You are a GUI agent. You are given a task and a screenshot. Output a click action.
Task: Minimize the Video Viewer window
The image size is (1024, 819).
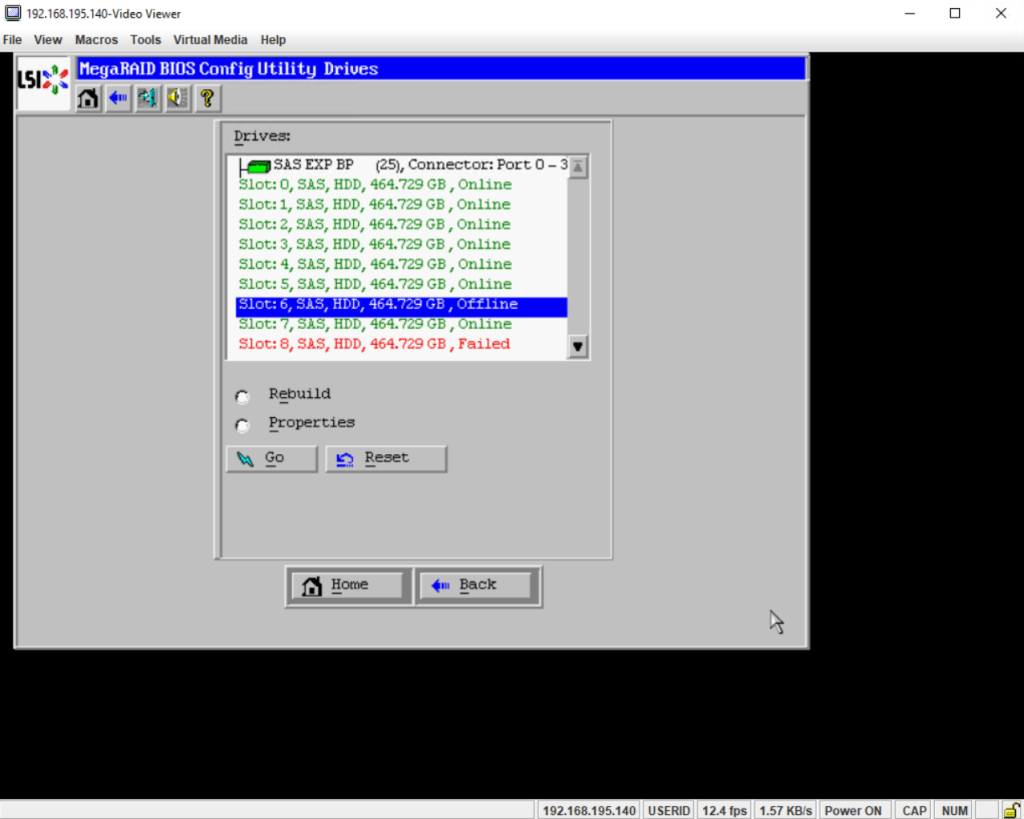click(910, 13)
